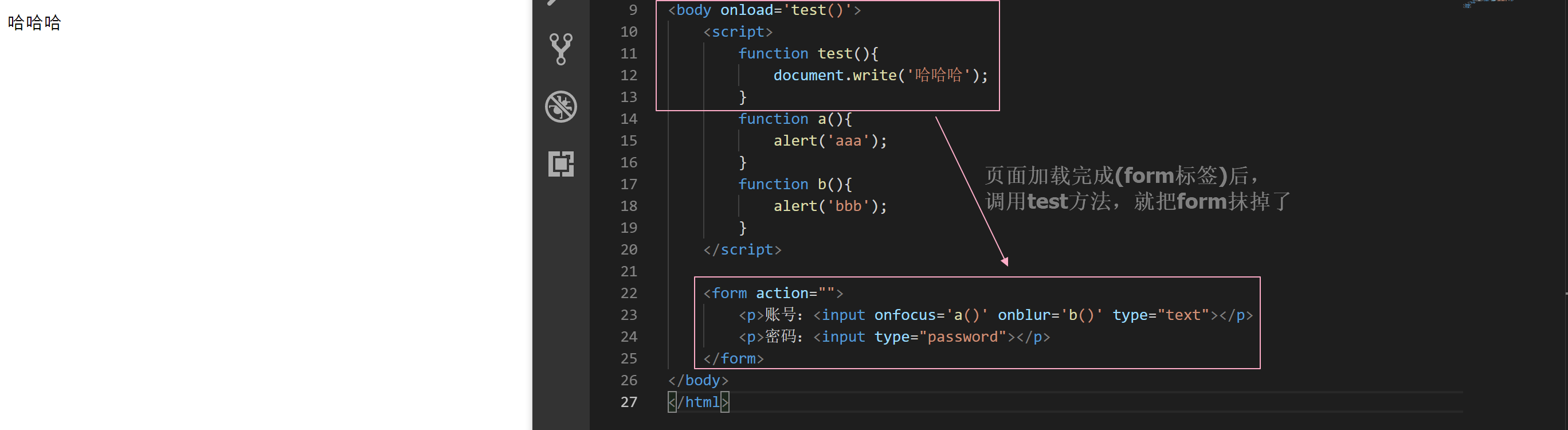This screenshot has width=1568, height=430.
Task: Click the <body onload='test()'> tag
Action: pyautogui.click(x=764, y=10)
